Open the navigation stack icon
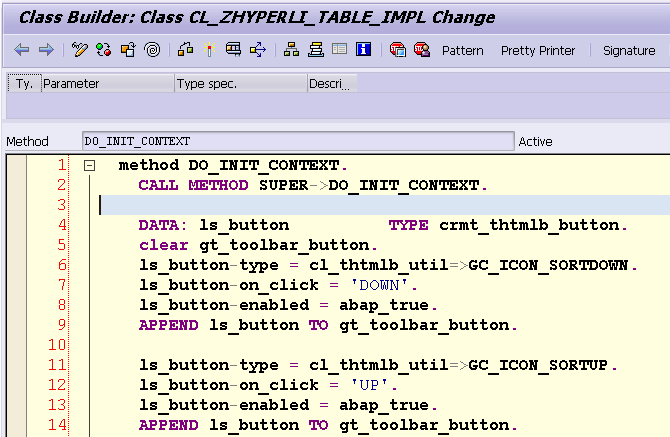 [316, 50]
